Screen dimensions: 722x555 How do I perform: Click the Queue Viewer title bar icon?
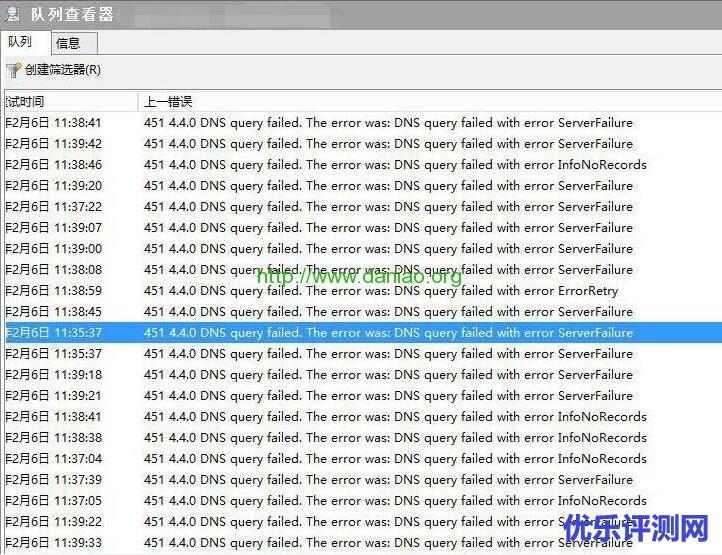(x=12, y=14)
